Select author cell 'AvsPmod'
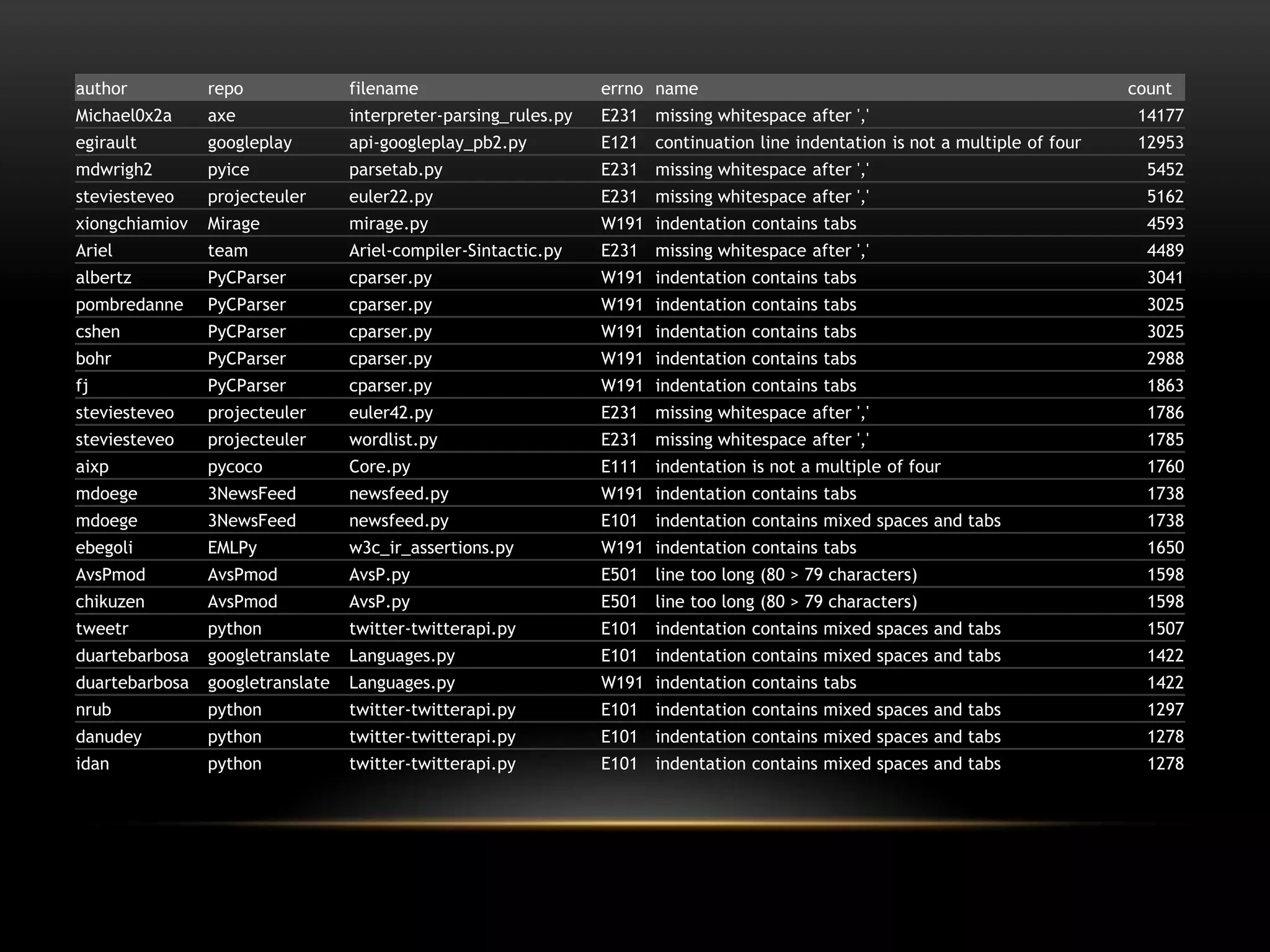 pos(110,575)
